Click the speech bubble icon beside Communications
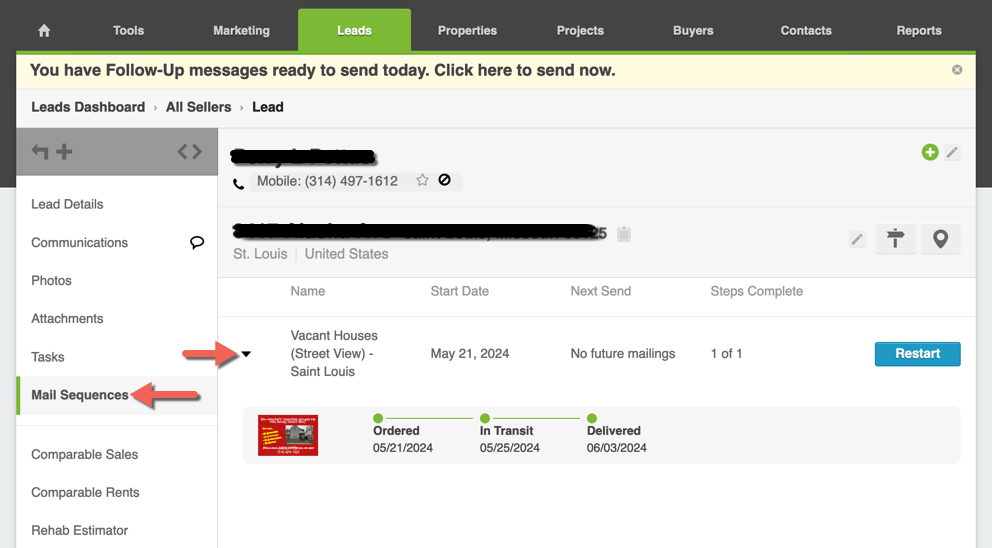992x548 pixels. [197, 242]
